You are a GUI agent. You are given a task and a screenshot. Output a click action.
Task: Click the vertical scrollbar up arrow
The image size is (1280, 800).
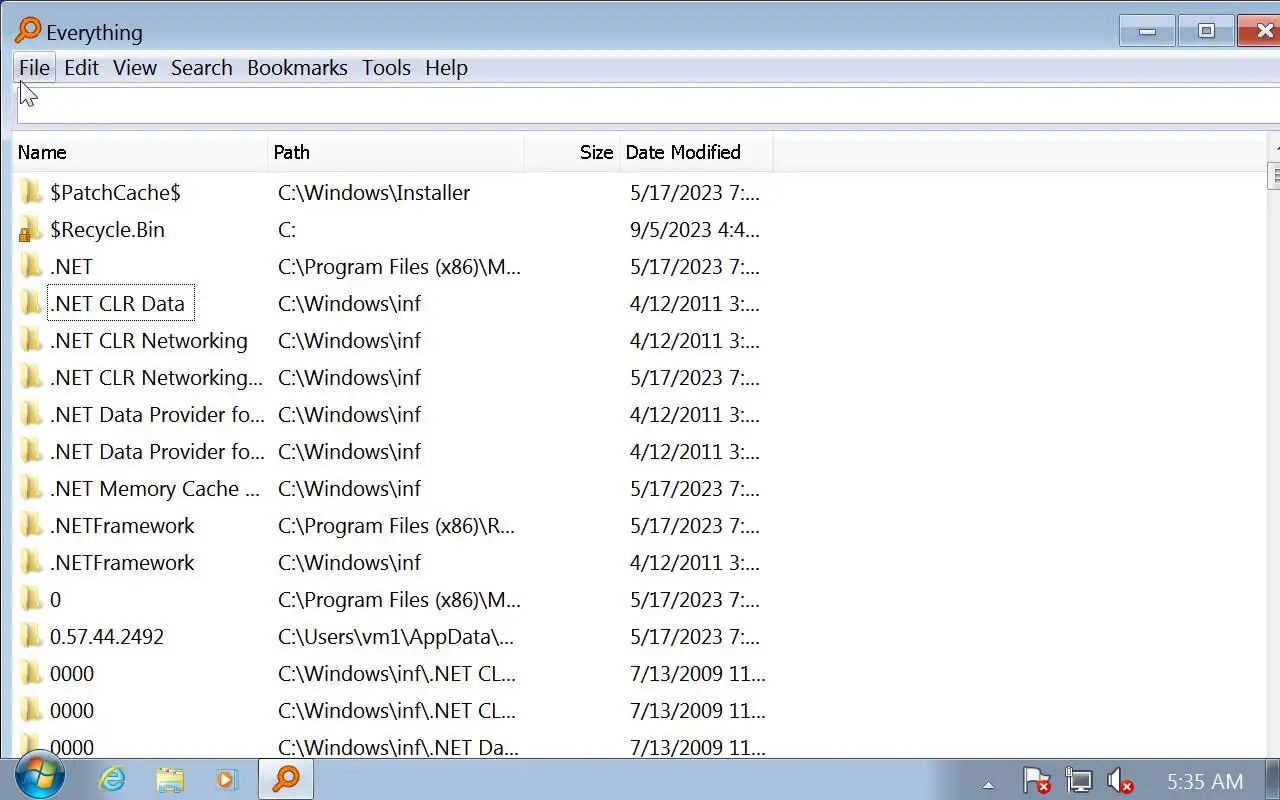coord(1274,150)
